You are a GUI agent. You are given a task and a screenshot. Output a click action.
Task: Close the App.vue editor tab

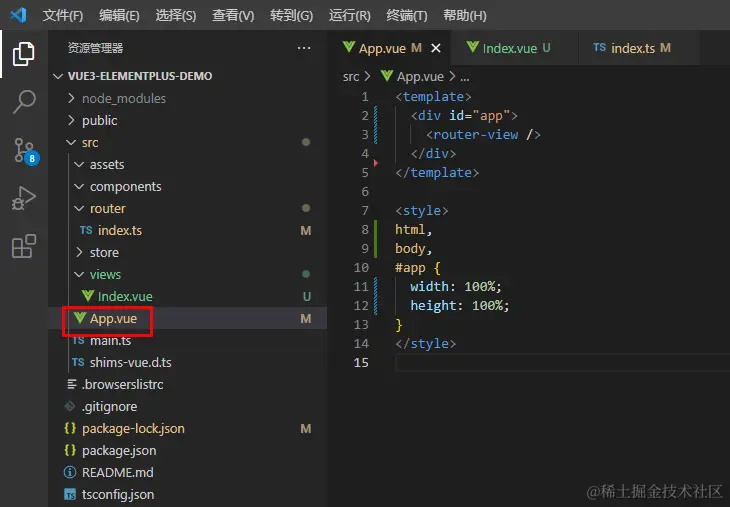(x=436, y=48)
